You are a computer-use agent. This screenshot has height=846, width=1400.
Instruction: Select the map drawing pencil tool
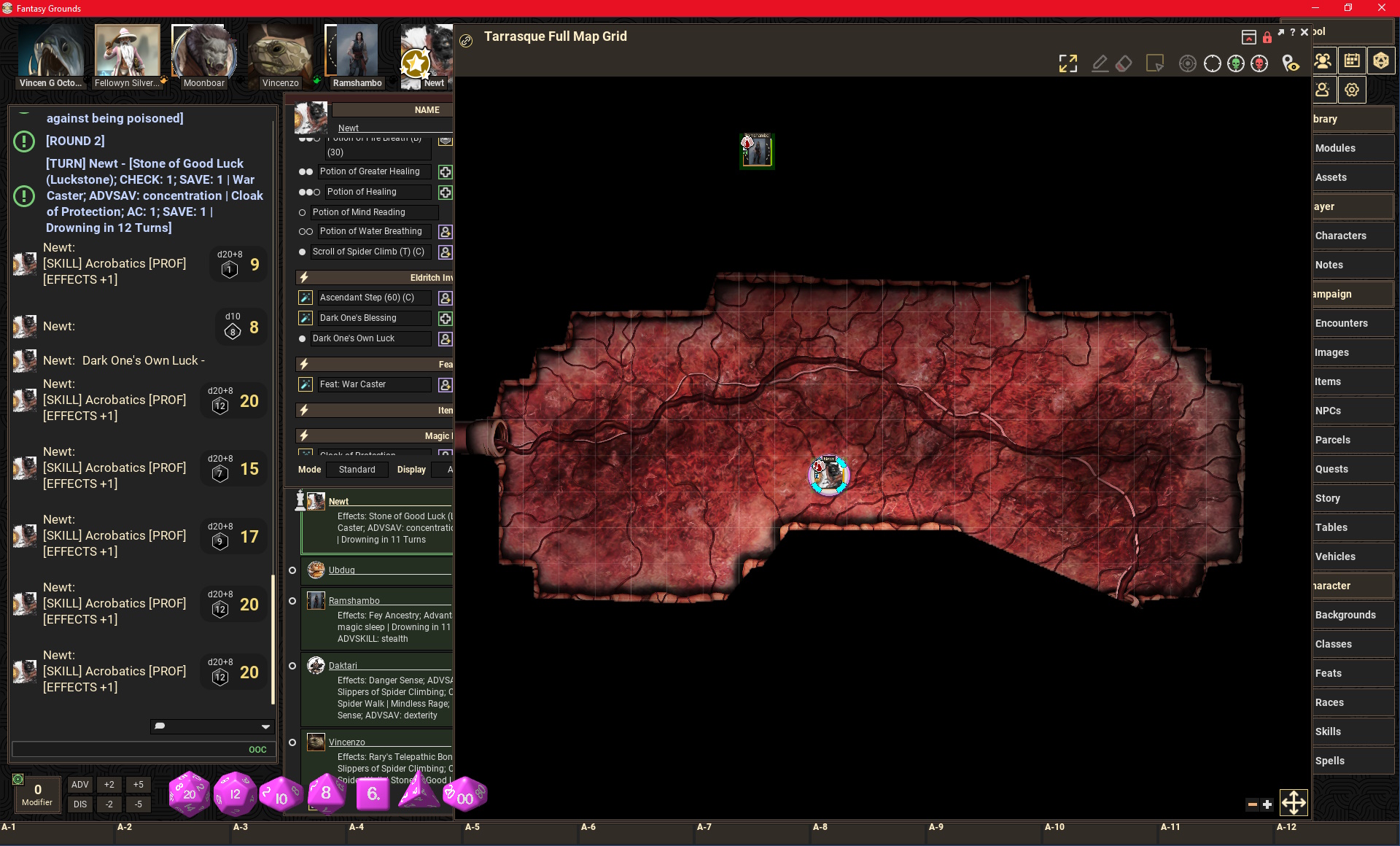click(x=1100, y=63)
